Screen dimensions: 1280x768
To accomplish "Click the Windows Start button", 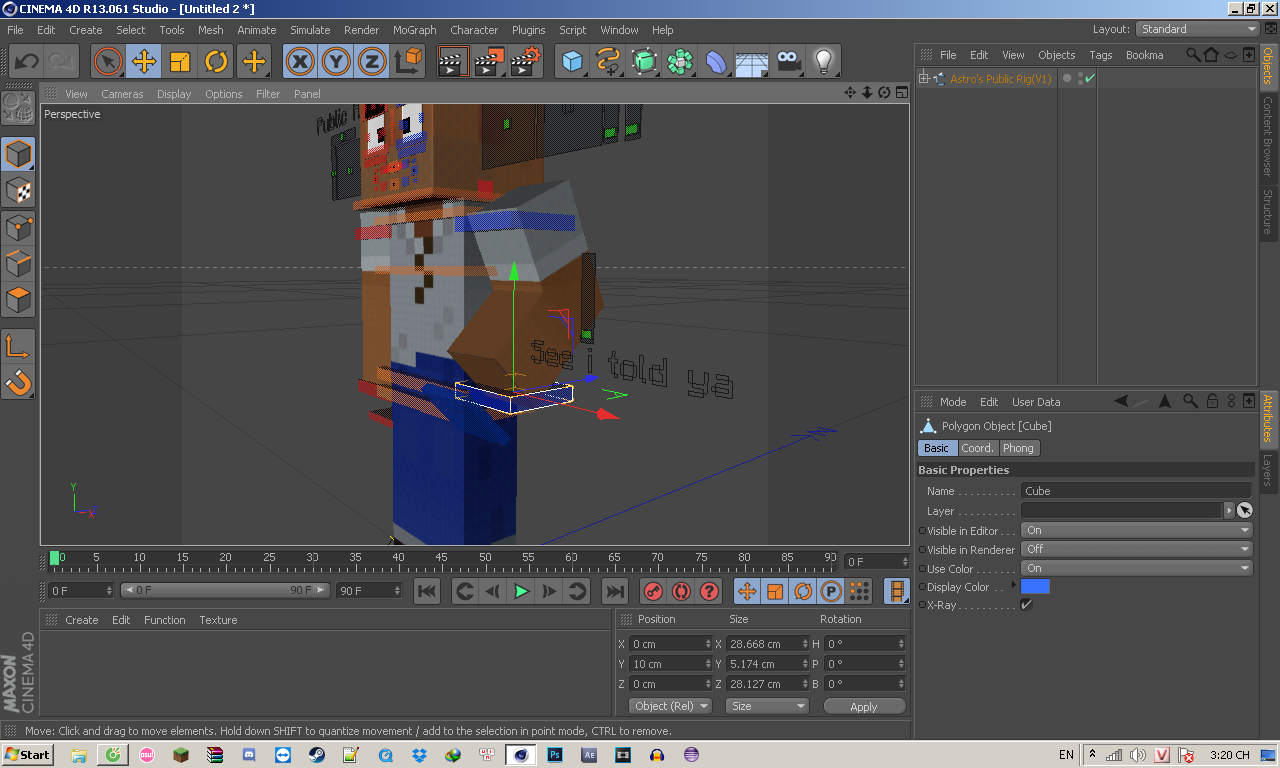I will point(28,754).
